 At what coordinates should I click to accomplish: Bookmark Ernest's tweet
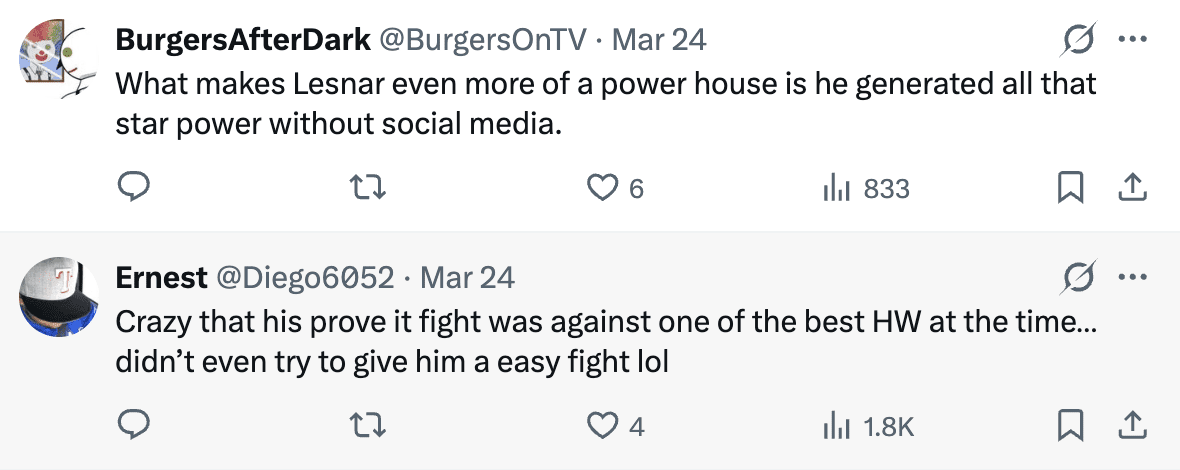coord(1069,426)
